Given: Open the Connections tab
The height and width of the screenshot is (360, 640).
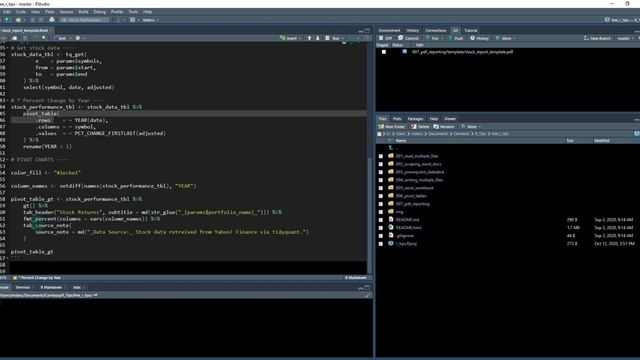Looking at the screenshot, I should [x=436, y=30].
